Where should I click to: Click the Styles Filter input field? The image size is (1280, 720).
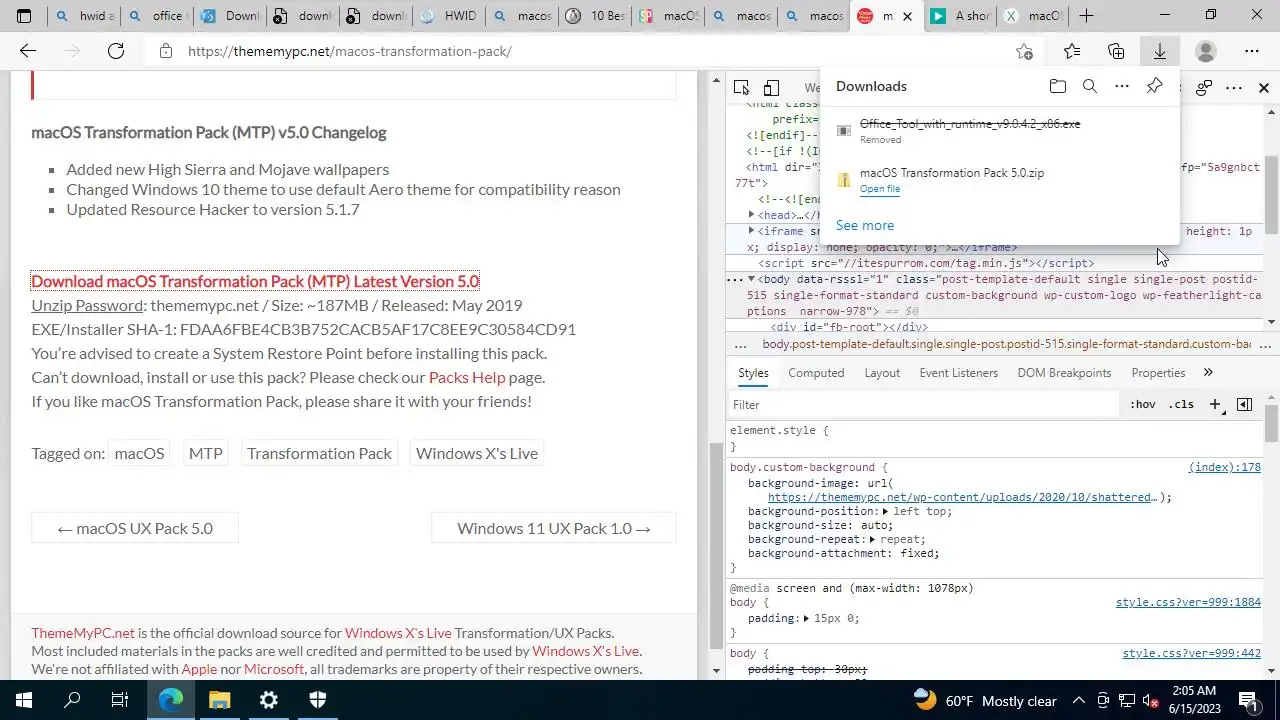coord(922,405)
